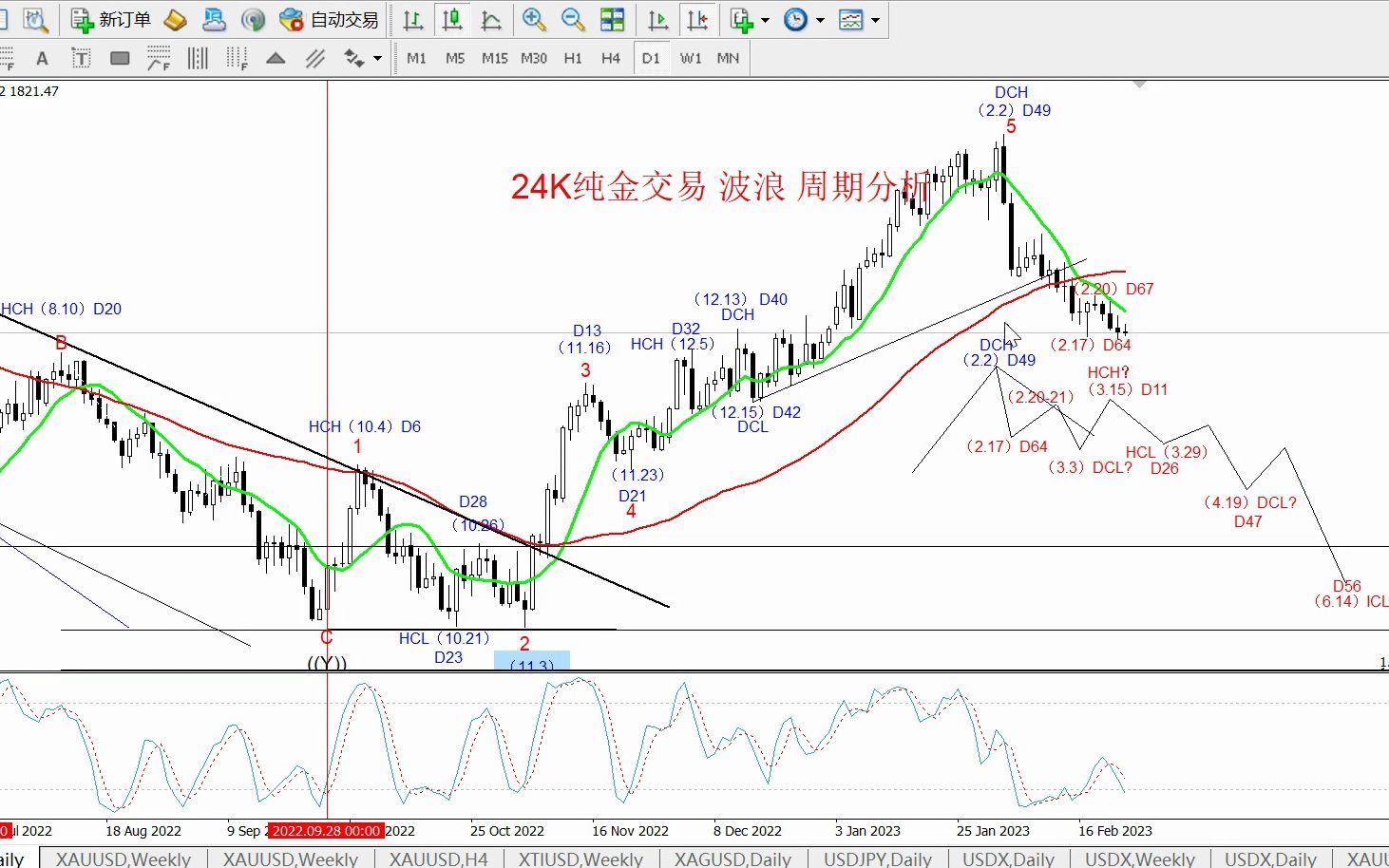Select the 'DCH (2.2) D49' label at chart top
The image size is (1389, 868).
click(x=1014, y=101)
